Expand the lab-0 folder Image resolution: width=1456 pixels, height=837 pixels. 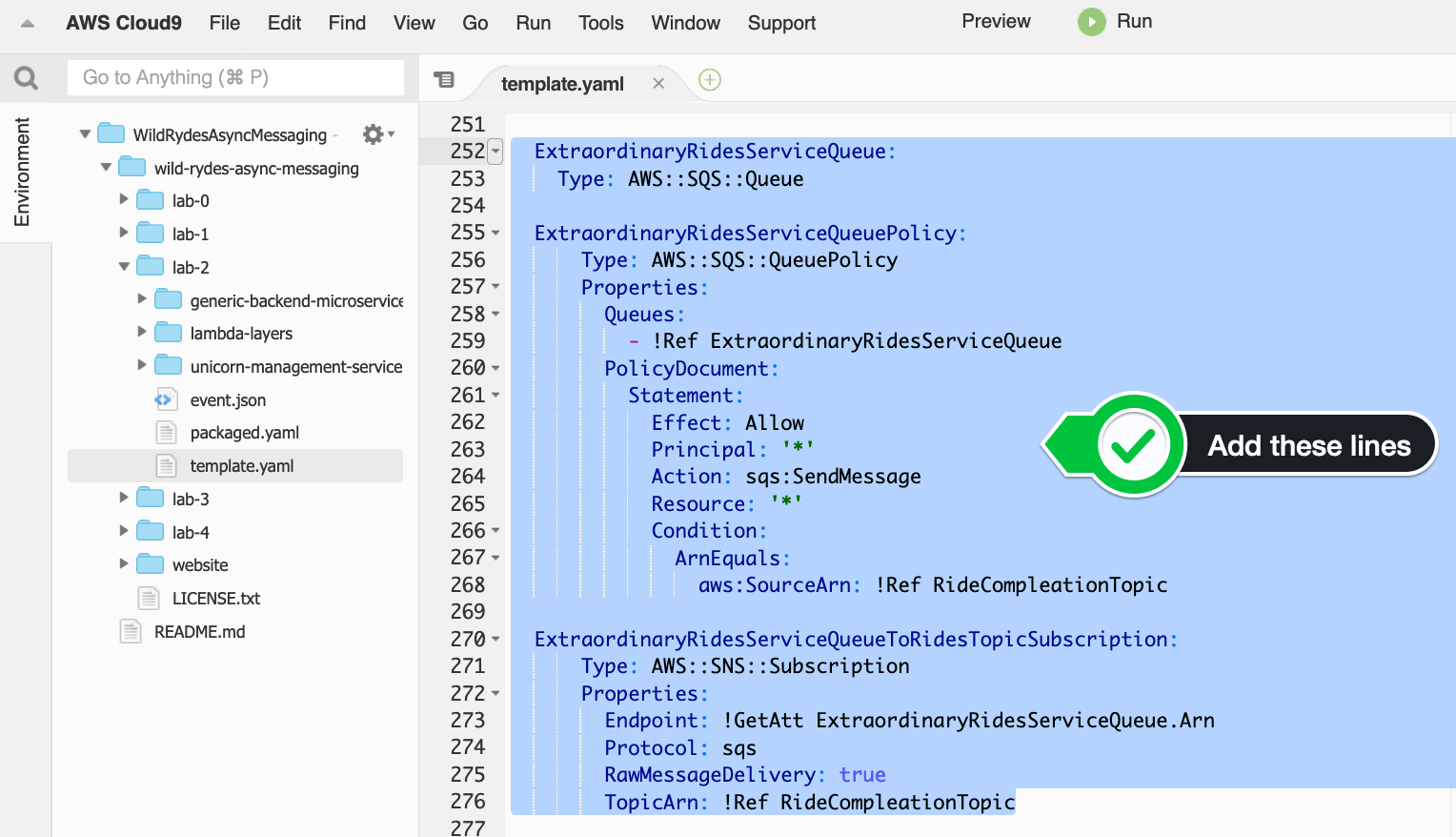[x=123, y=199]
